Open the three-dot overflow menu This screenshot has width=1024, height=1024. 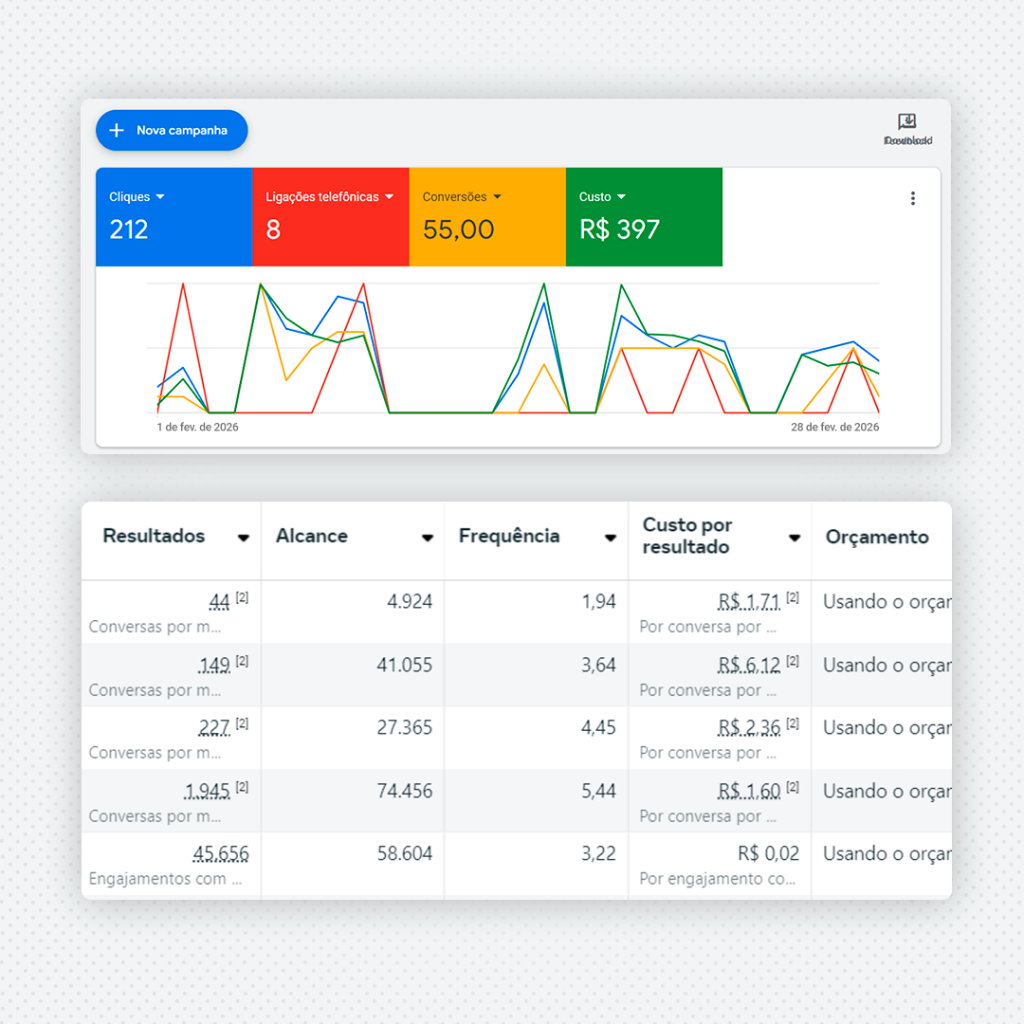[x=913, y=198]
